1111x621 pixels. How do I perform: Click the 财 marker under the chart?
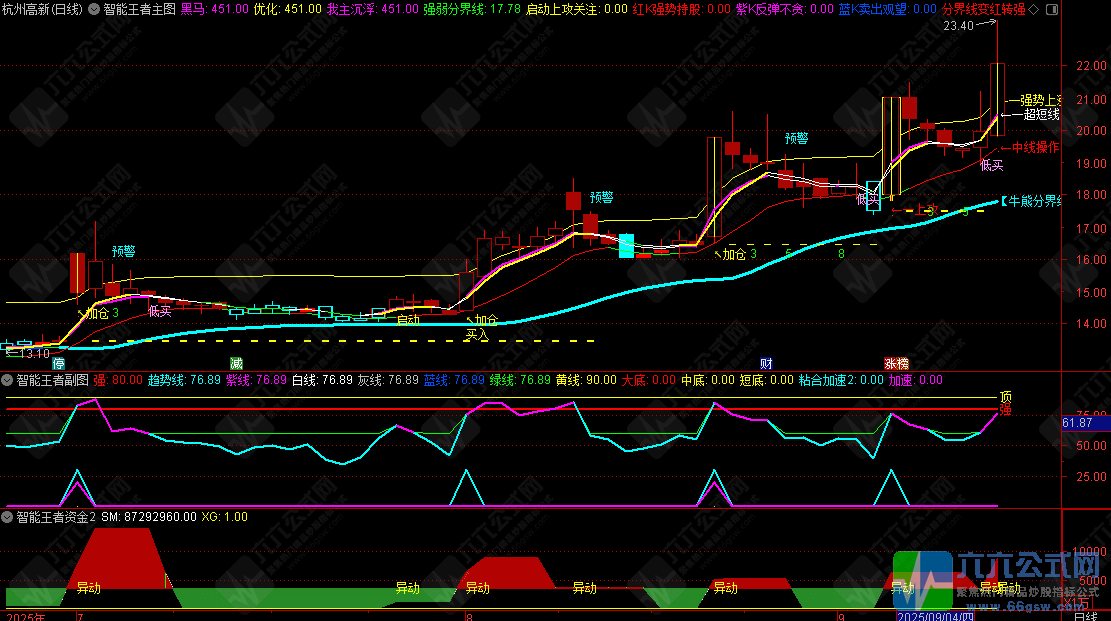pos(766,364)
